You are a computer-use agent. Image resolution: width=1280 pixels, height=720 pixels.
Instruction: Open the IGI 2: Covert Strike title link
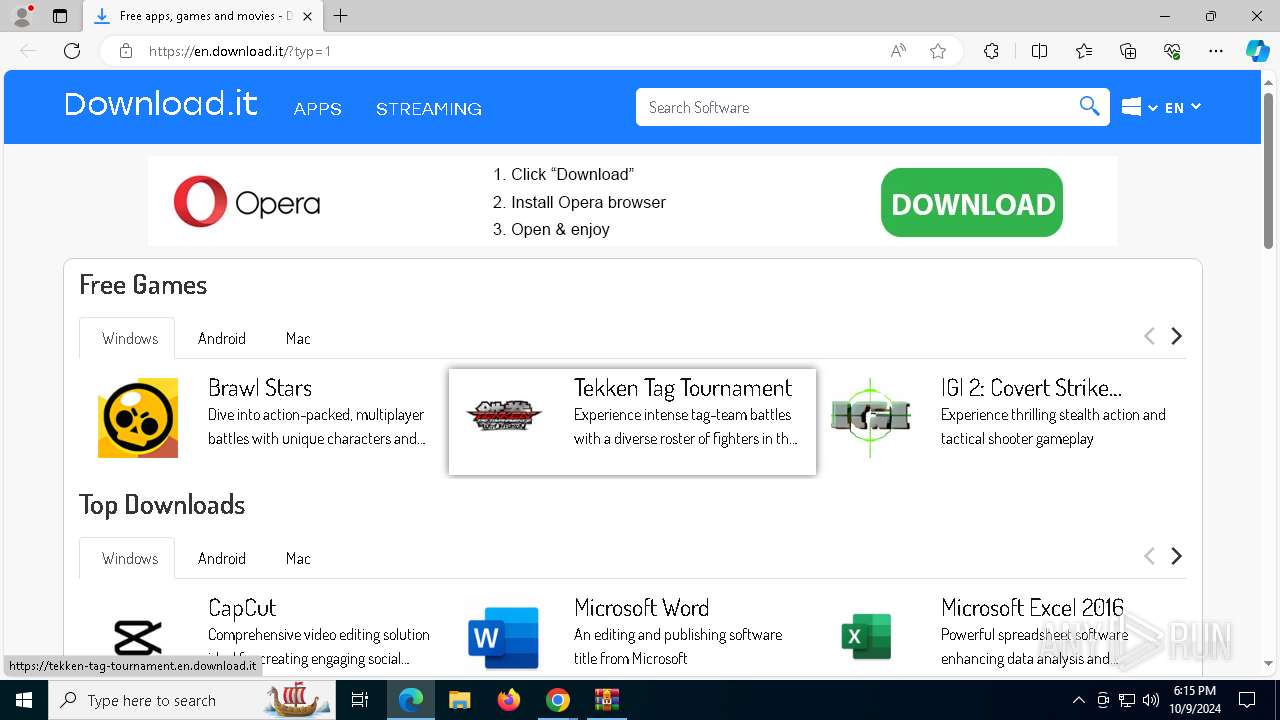click(1031, 388)
